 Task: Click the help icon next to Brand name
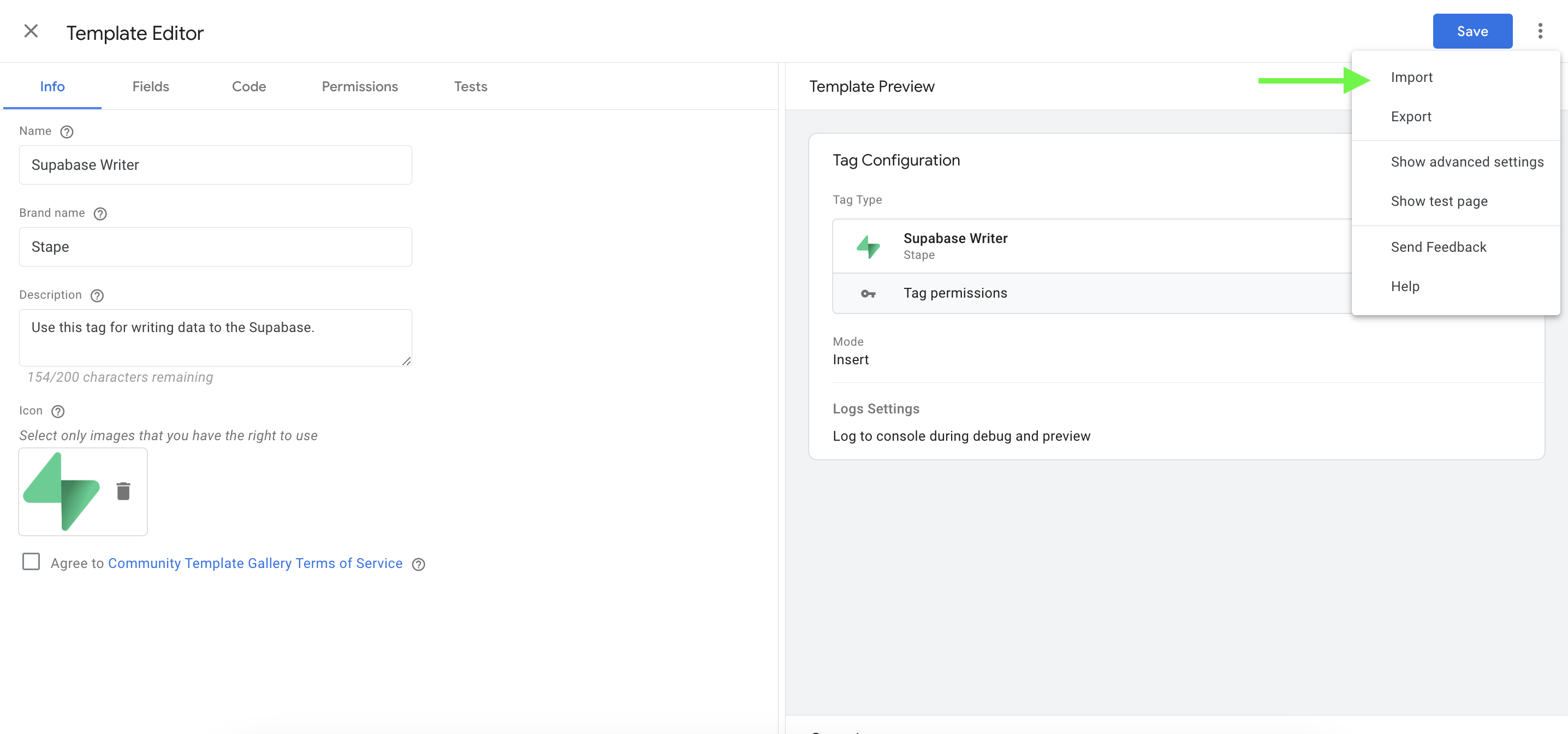(100, 214)
